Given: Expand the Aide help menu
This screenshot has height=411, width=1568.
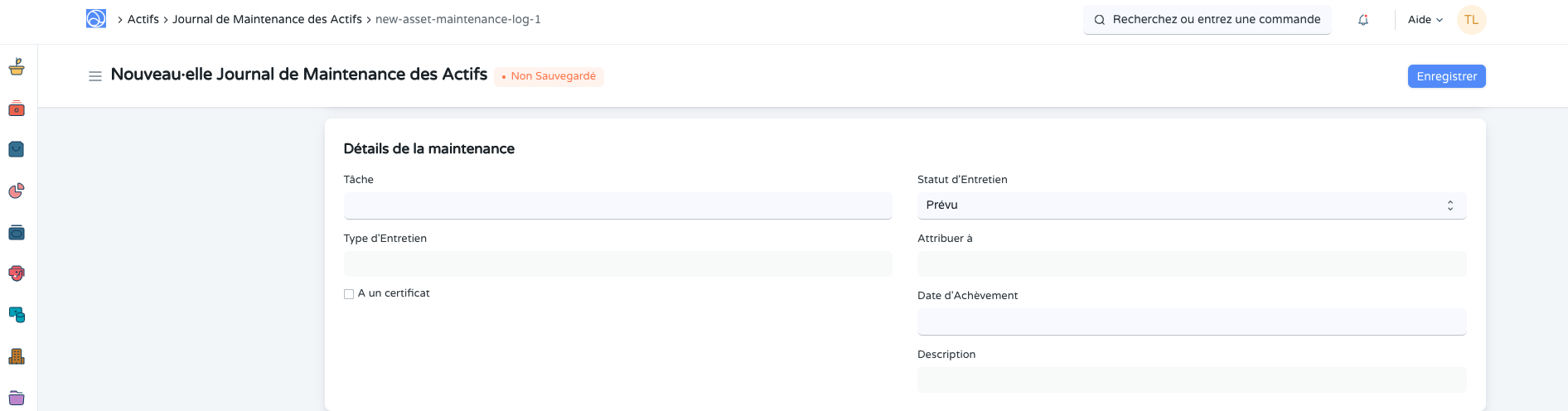Looking at the screenshot, I should pyautogui.click(x=1425, y=20).
